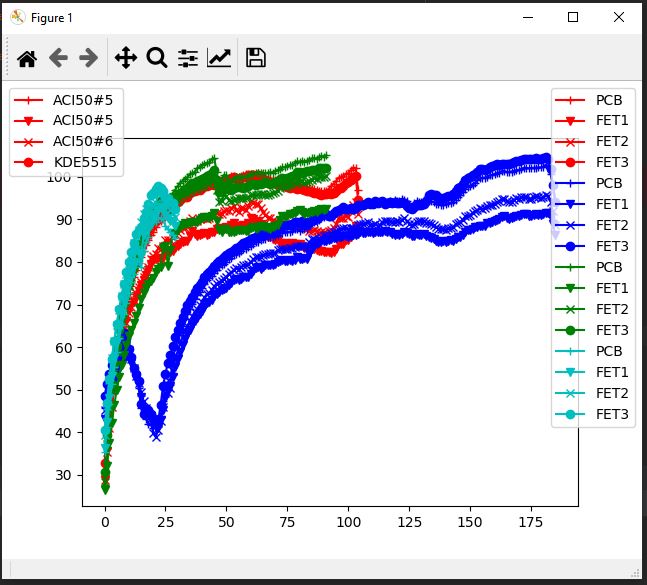Click the KDE5515 legend entry
This screenshot has height=585, width=647.
pyautogui.click(x=65, y=162)
